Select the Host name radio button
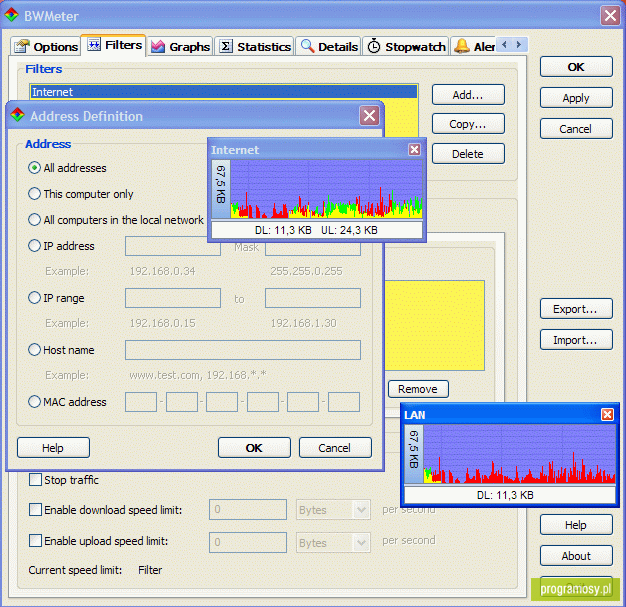Image resolution: width=626 pixels, height=607 pixels. [x=34, y=349]
